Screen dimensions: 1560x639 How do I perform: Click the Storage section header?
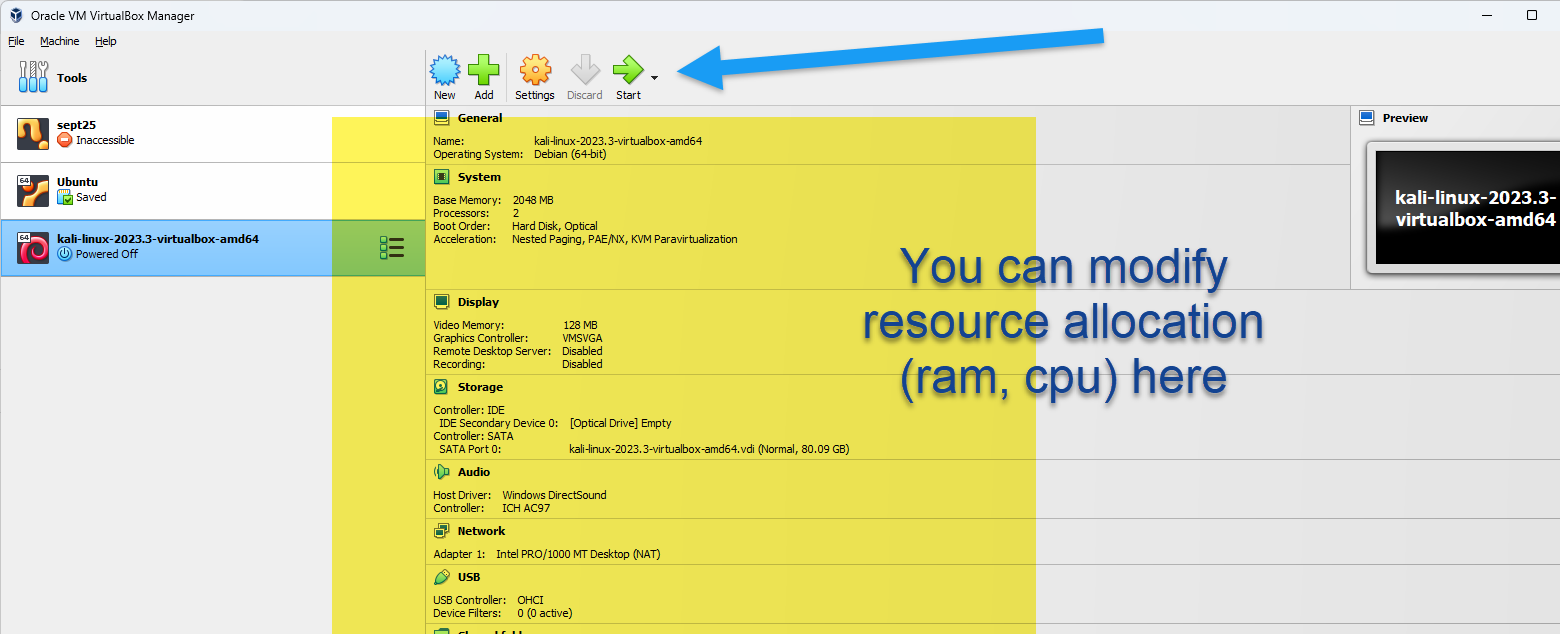click(480, 387)
